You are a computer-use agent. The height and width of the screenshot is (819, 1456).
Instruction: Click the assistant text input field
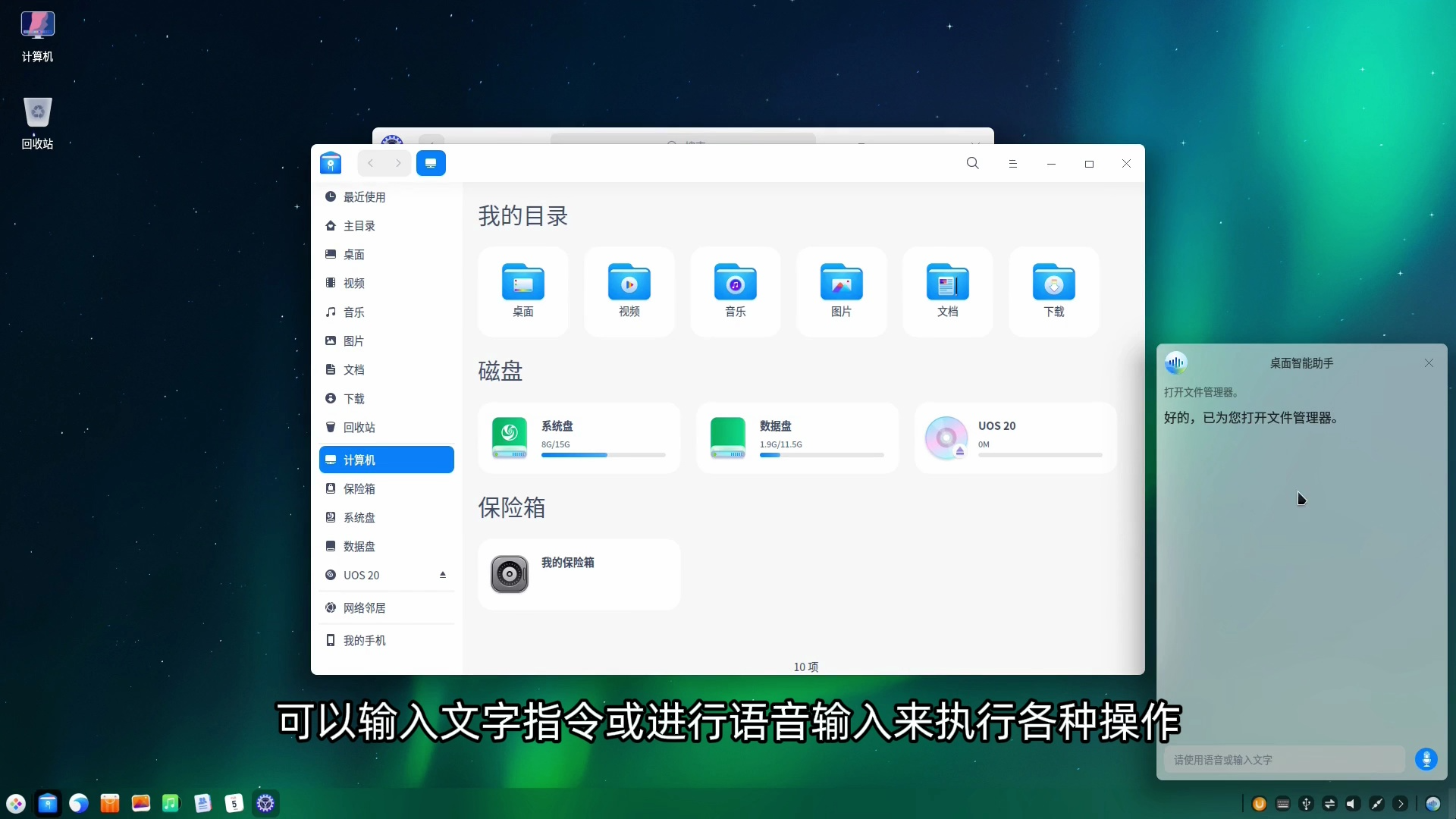coord(1285,759)
